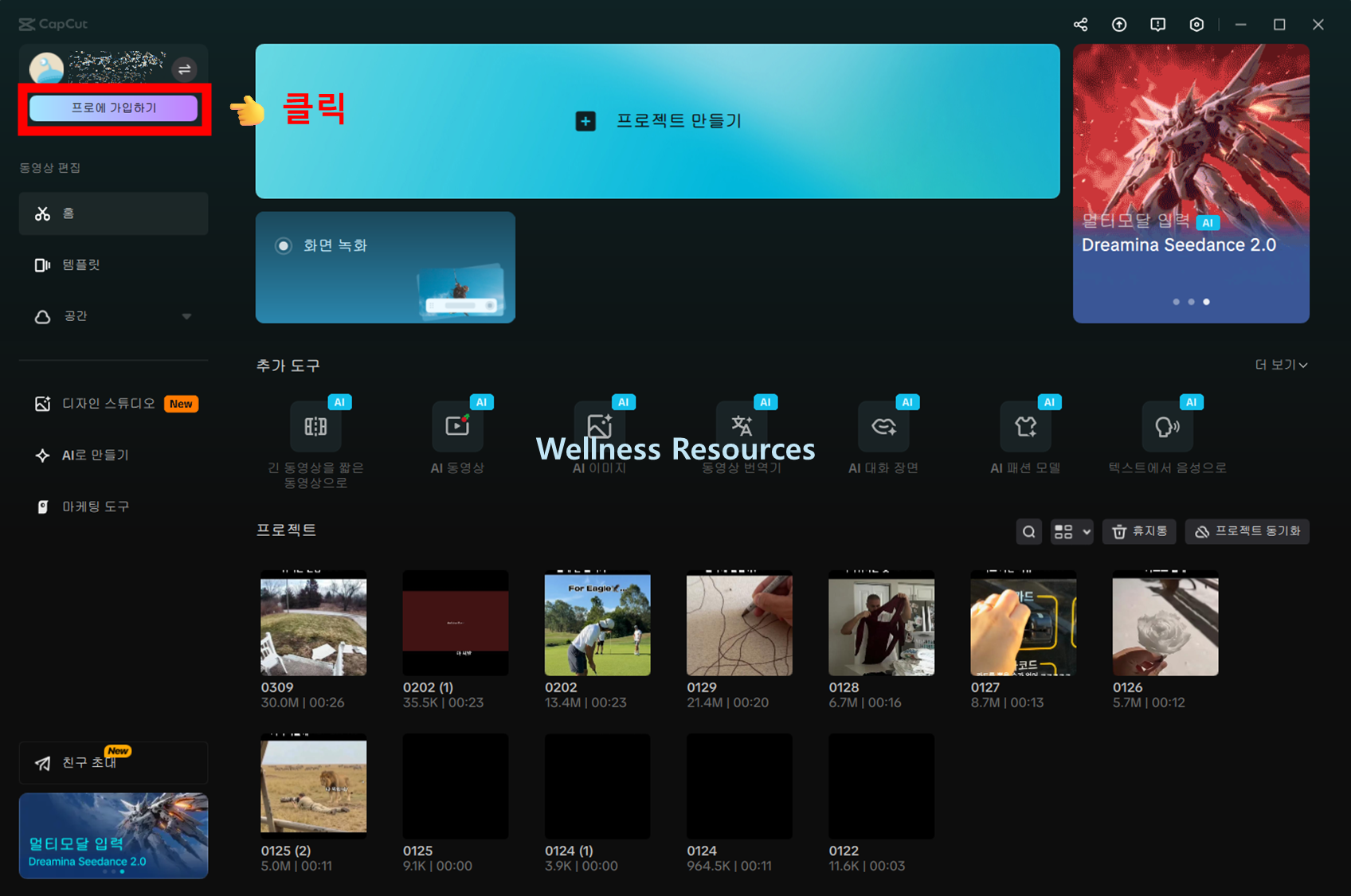Expand the 공간 dropdown arrow
This screenshot has width=1351, height=896.
[186, 316]
